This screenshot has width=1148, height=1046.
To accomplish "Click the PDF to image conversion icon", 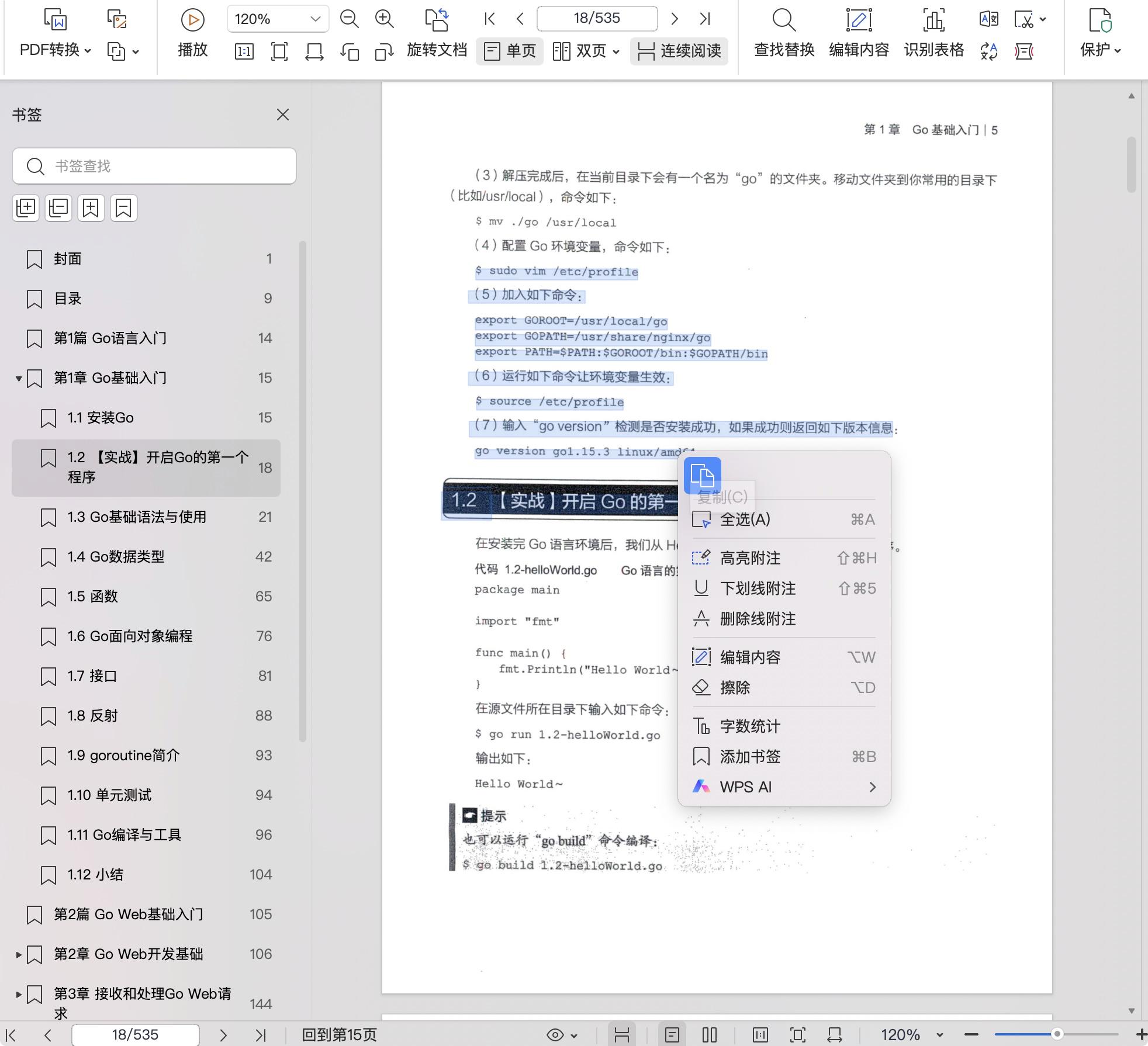I will coord(117,20).
